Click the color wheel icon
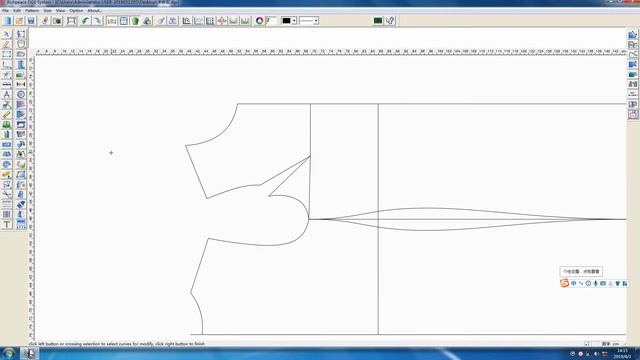 point(259,20)
